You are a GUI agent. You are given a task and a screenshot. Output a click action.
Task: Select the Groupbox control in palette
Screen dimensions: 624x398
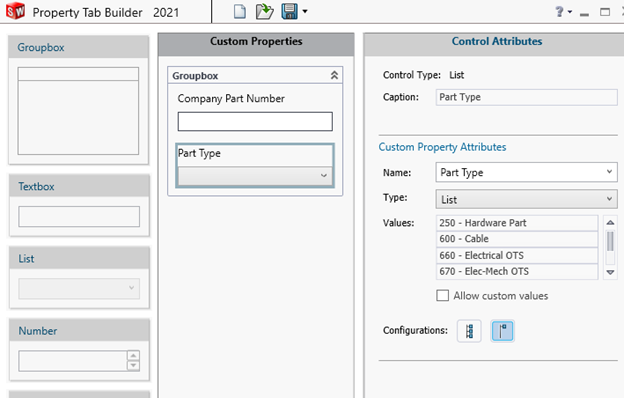click(78, 100)
